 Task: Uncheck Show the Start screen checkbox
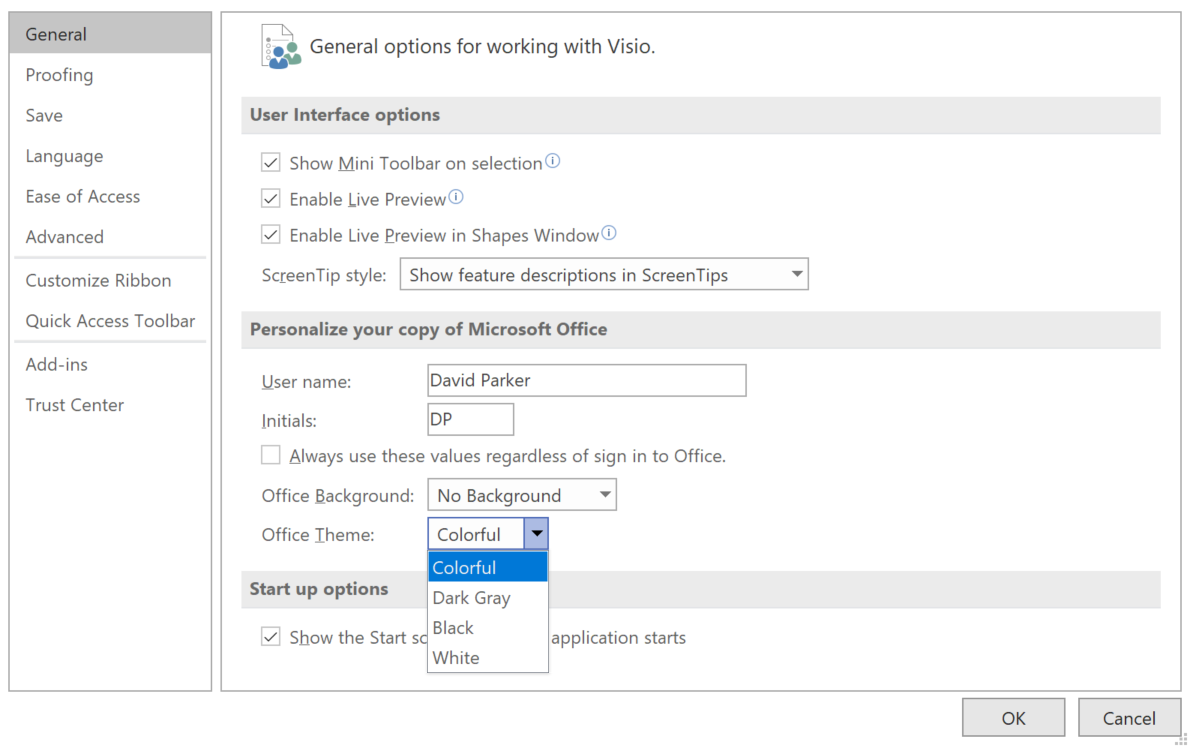point(270,636)
